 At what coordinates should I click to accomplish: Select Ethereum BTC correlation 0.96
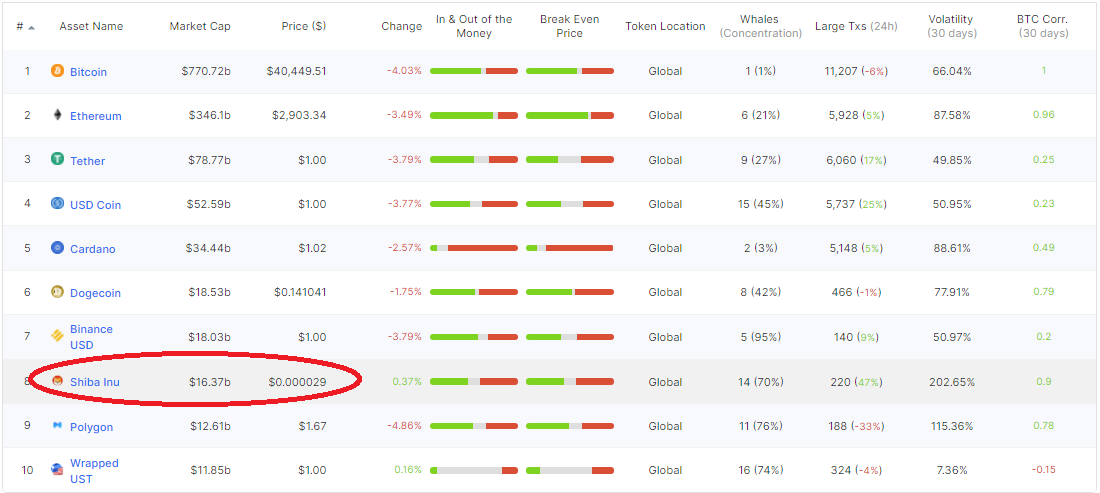(x=1044, y=114)
